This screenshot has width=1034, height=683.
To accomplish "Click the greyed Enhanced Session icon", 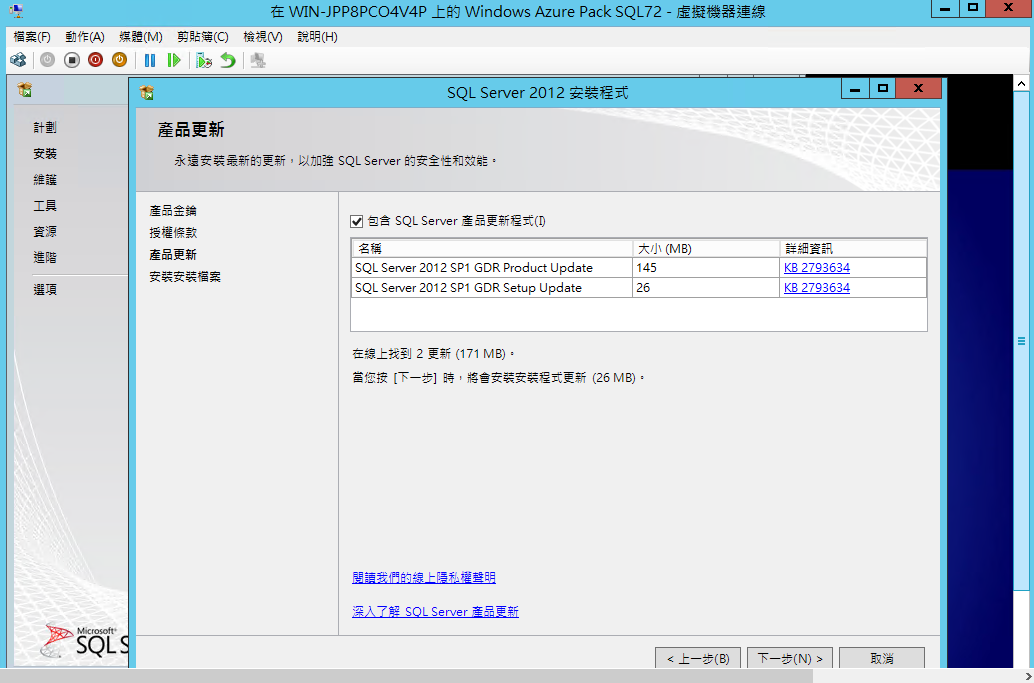I will coord(258,61).
